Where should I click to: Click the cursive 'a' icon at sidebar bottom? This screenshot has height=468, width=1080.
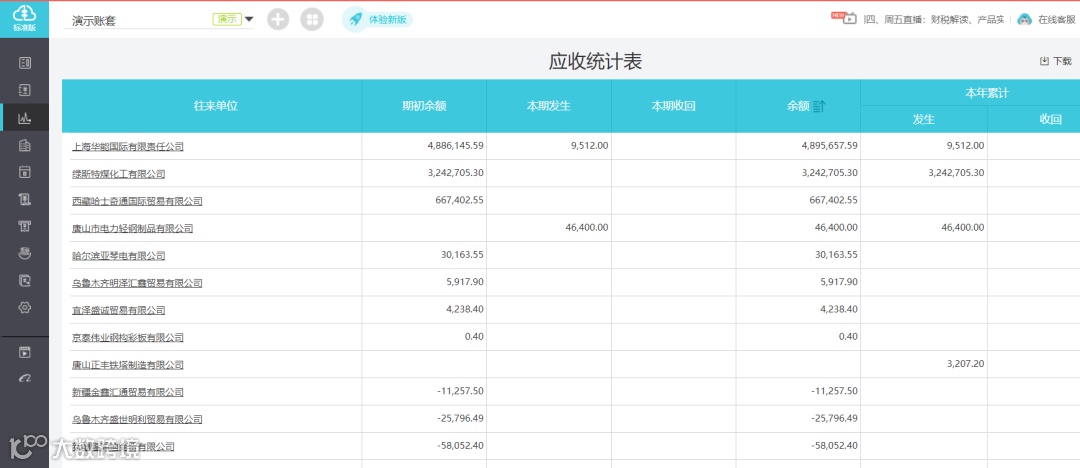click(25, 378)
